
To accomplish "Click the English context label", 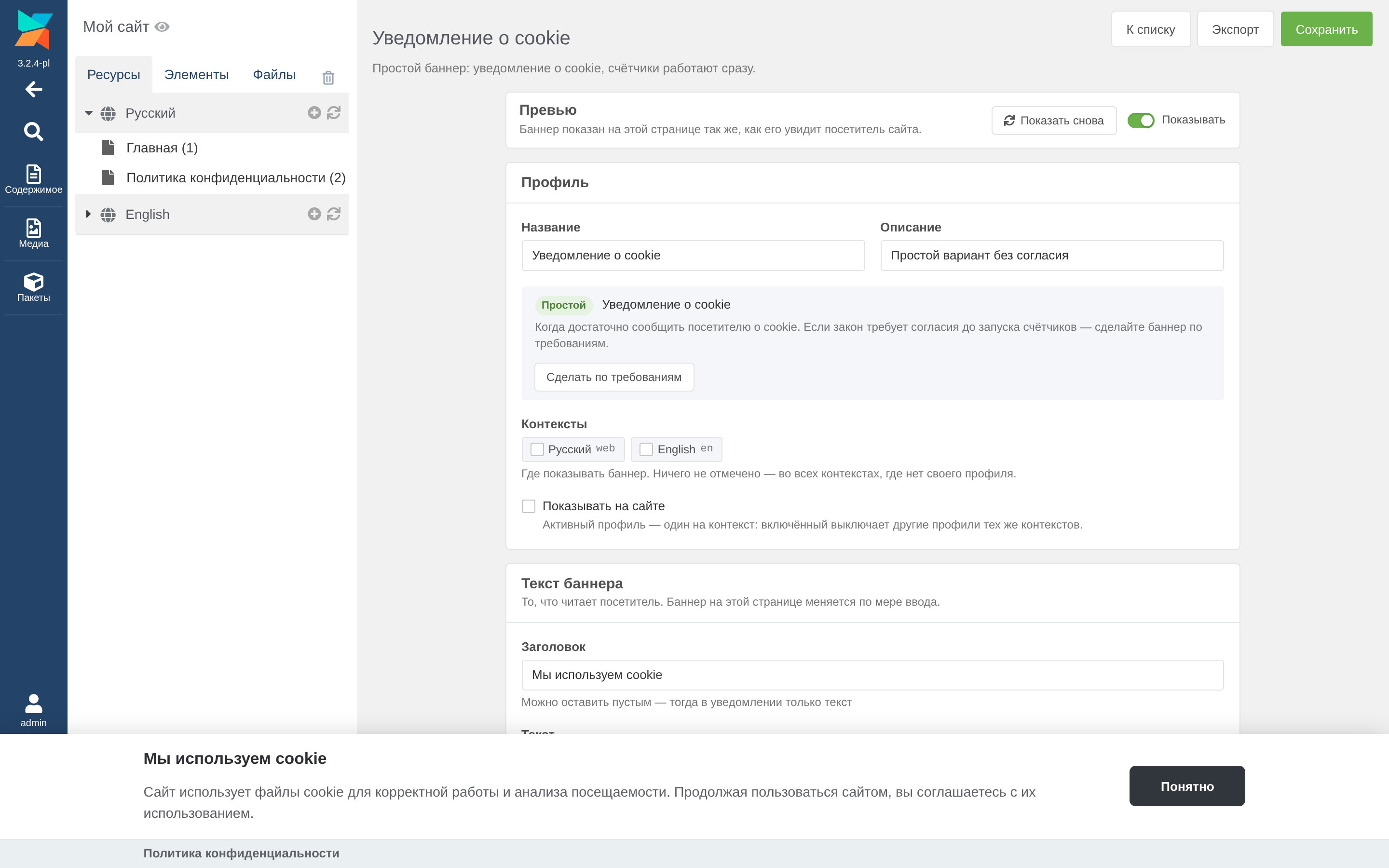I will tap(148, 214).
